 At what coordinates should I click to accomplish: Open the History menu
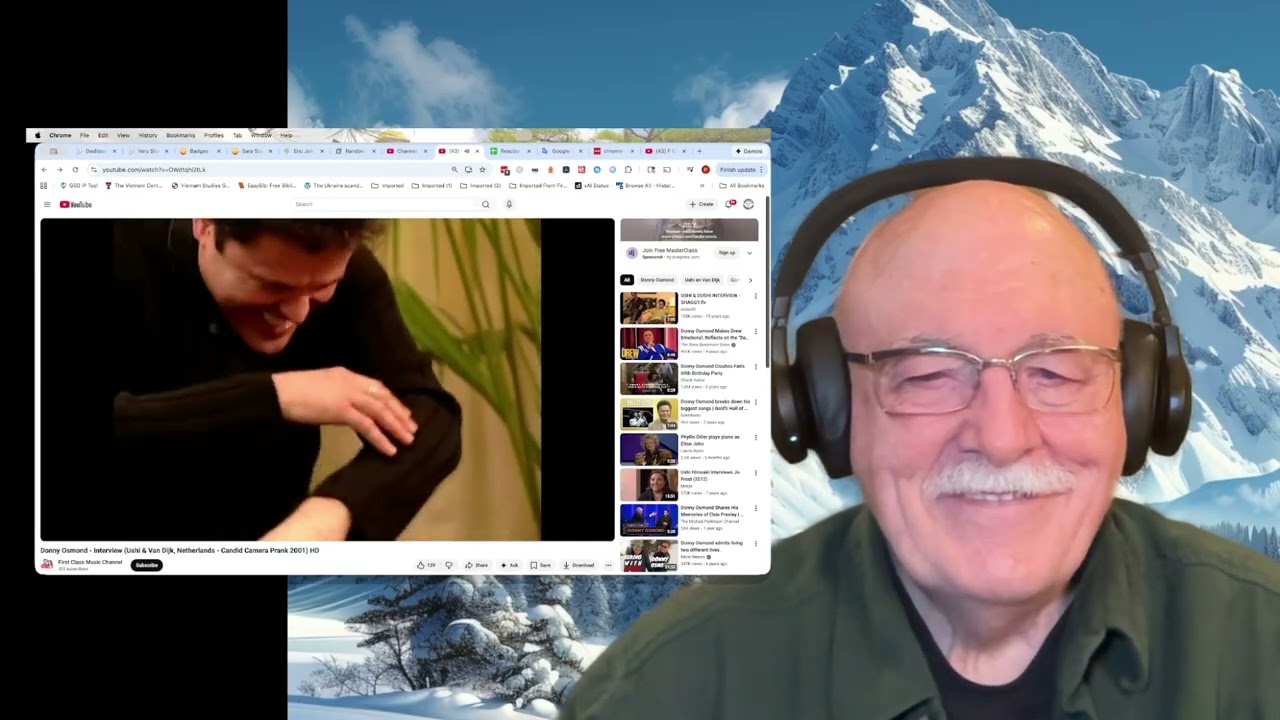click(148, 135)
